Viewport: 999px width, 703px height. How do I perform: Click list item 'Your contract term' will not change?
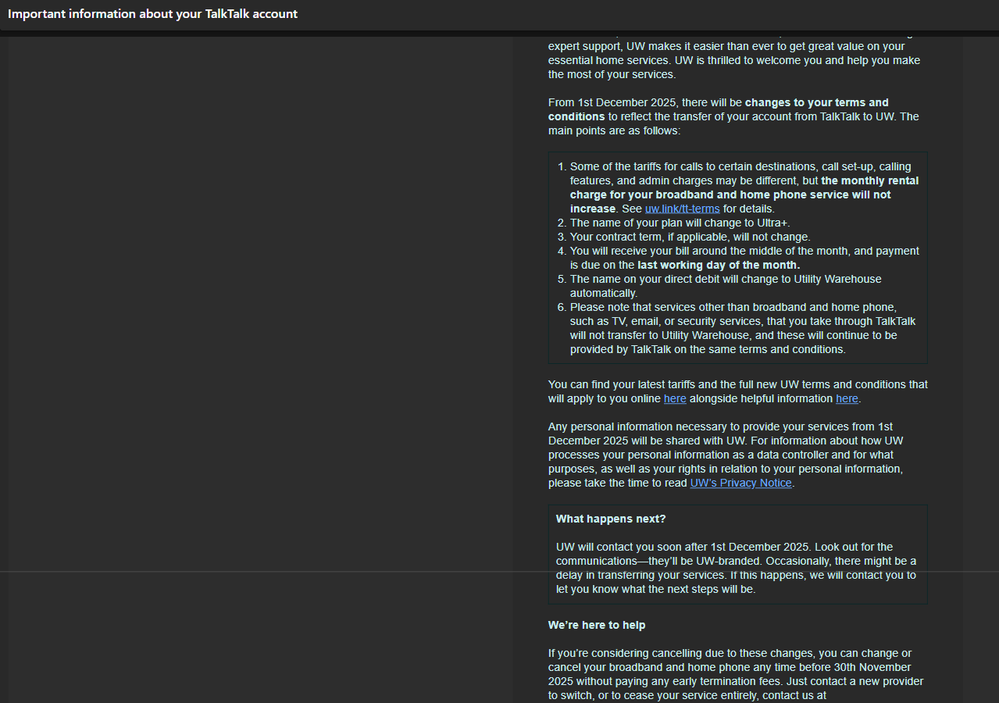tap(690, 237)
